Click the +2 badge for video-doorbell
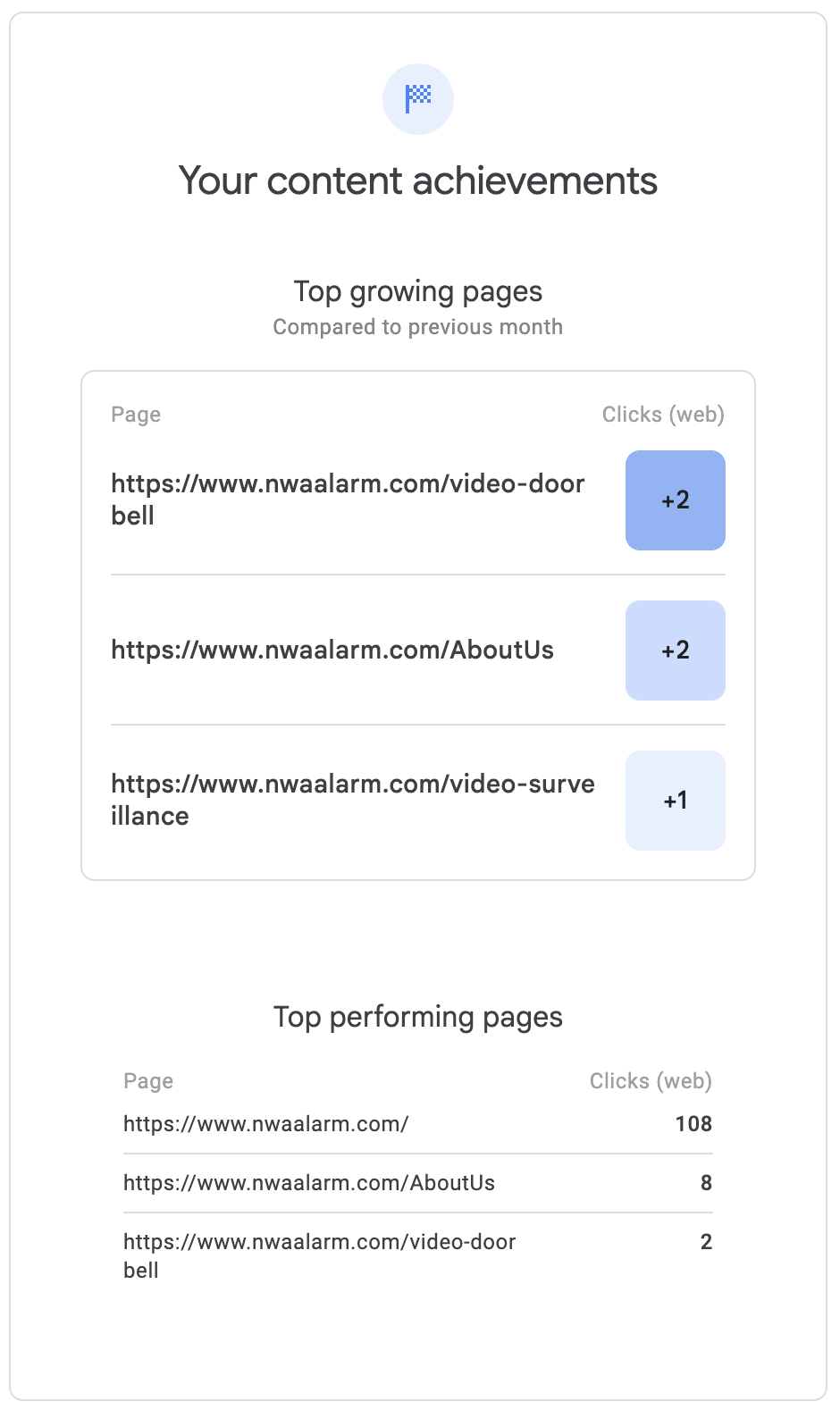Screen dimensions: 840x1410 676,500
